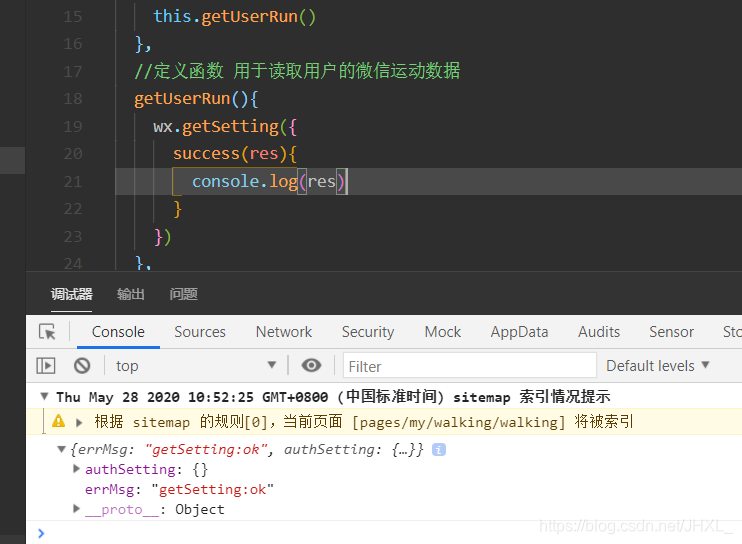Open the Network tab
Image resolution: width=742 pixels, height=544 pixels.
click(x=284, y=332)
